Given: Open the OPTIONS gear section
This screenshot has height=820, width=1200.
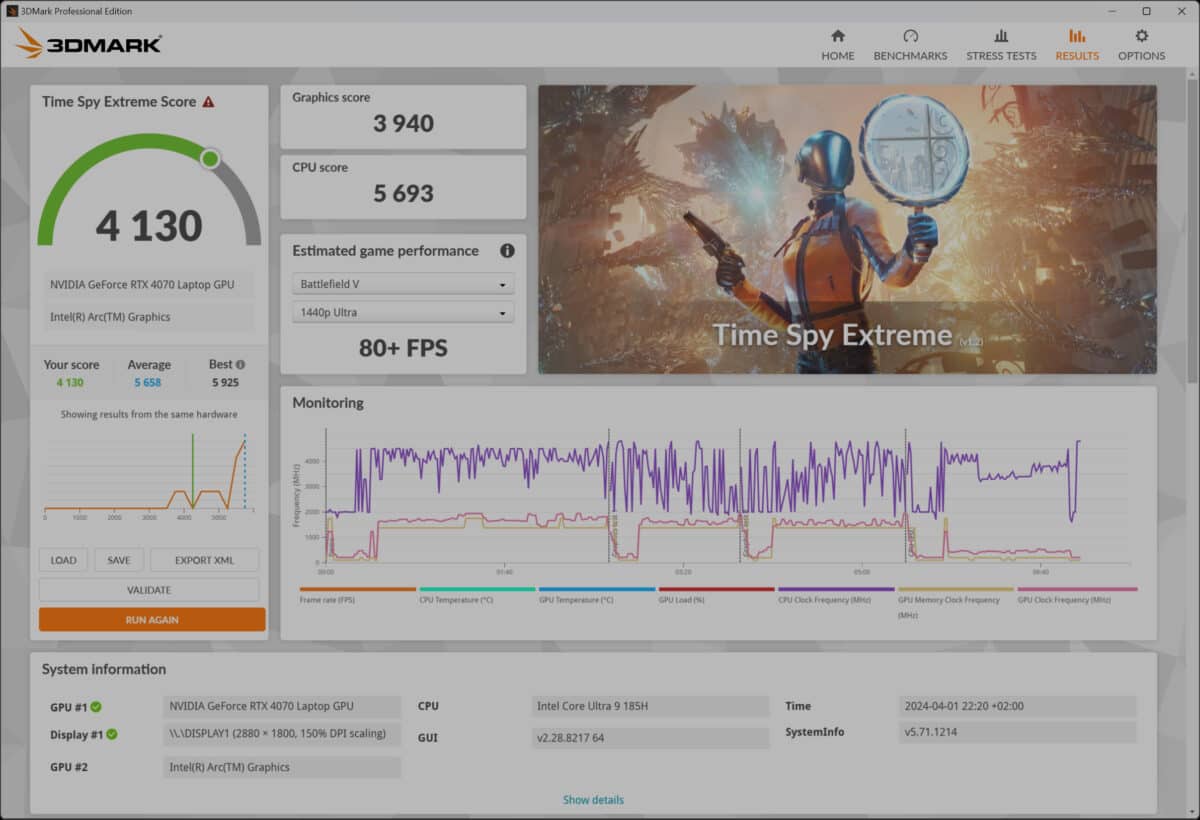Looking at the screenshot, I should point(1141,45).
